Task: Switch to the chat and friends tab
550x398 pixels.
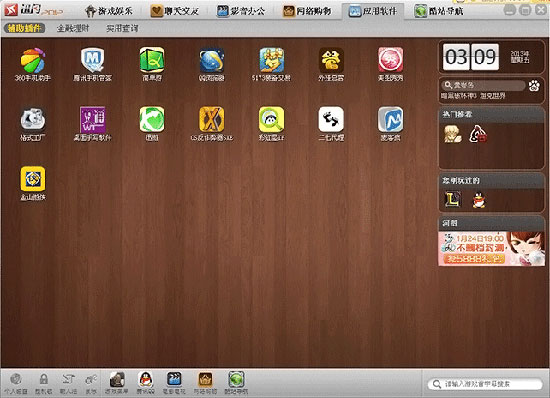Action: (175, 11)
